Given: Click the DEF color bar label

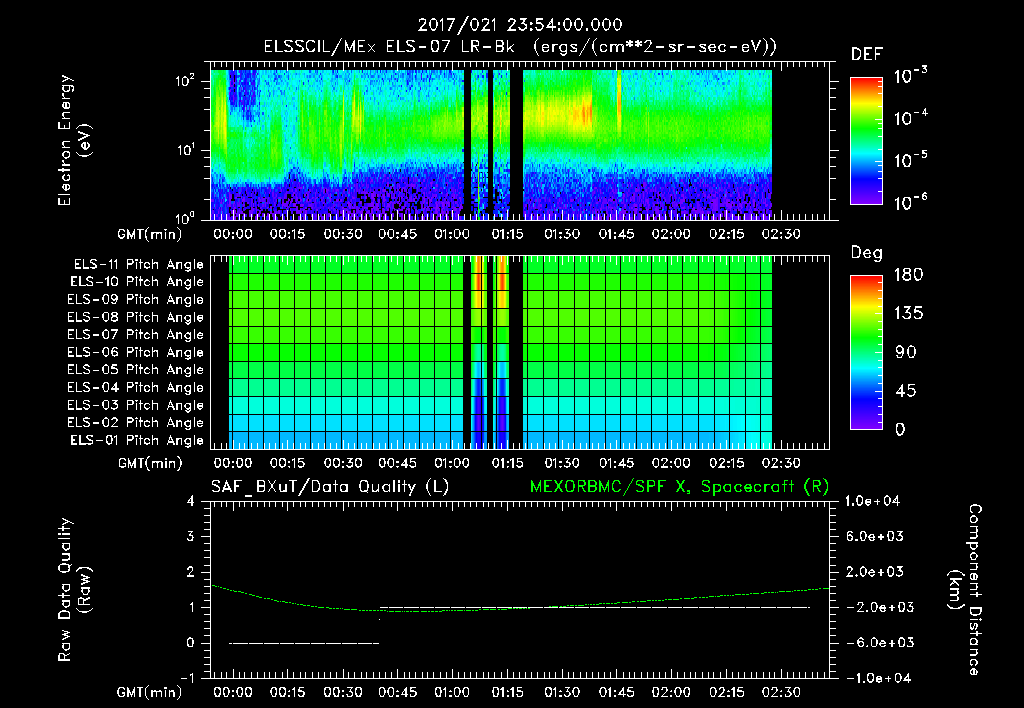Looking at the screenshot, I should tap(867, 55).
